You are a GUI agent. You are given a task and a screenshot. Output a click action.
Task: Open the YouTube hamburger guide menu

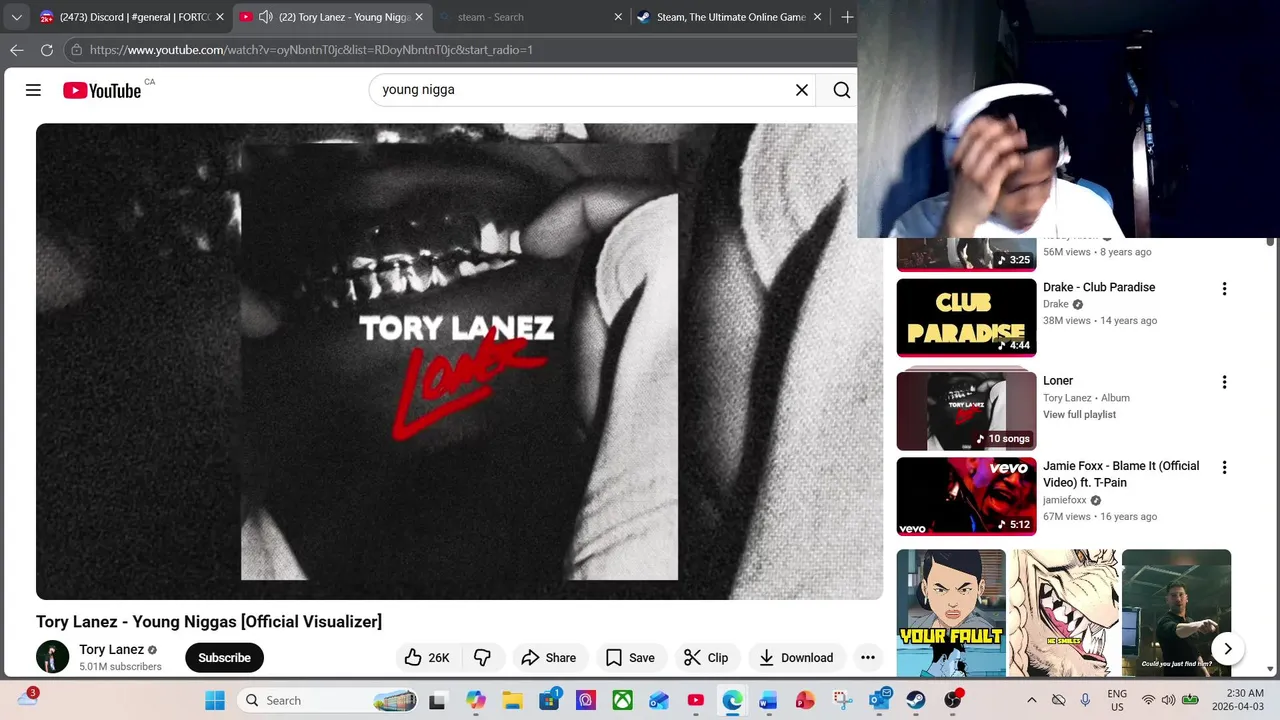click(33, 90)
